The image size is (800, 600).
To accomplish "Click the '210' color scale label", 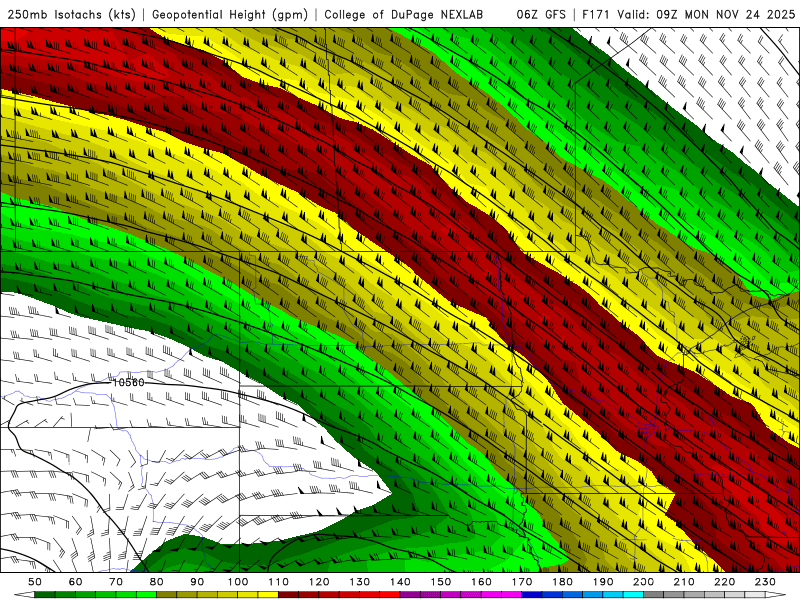I will pyautogui.click(x=684, y=582).
